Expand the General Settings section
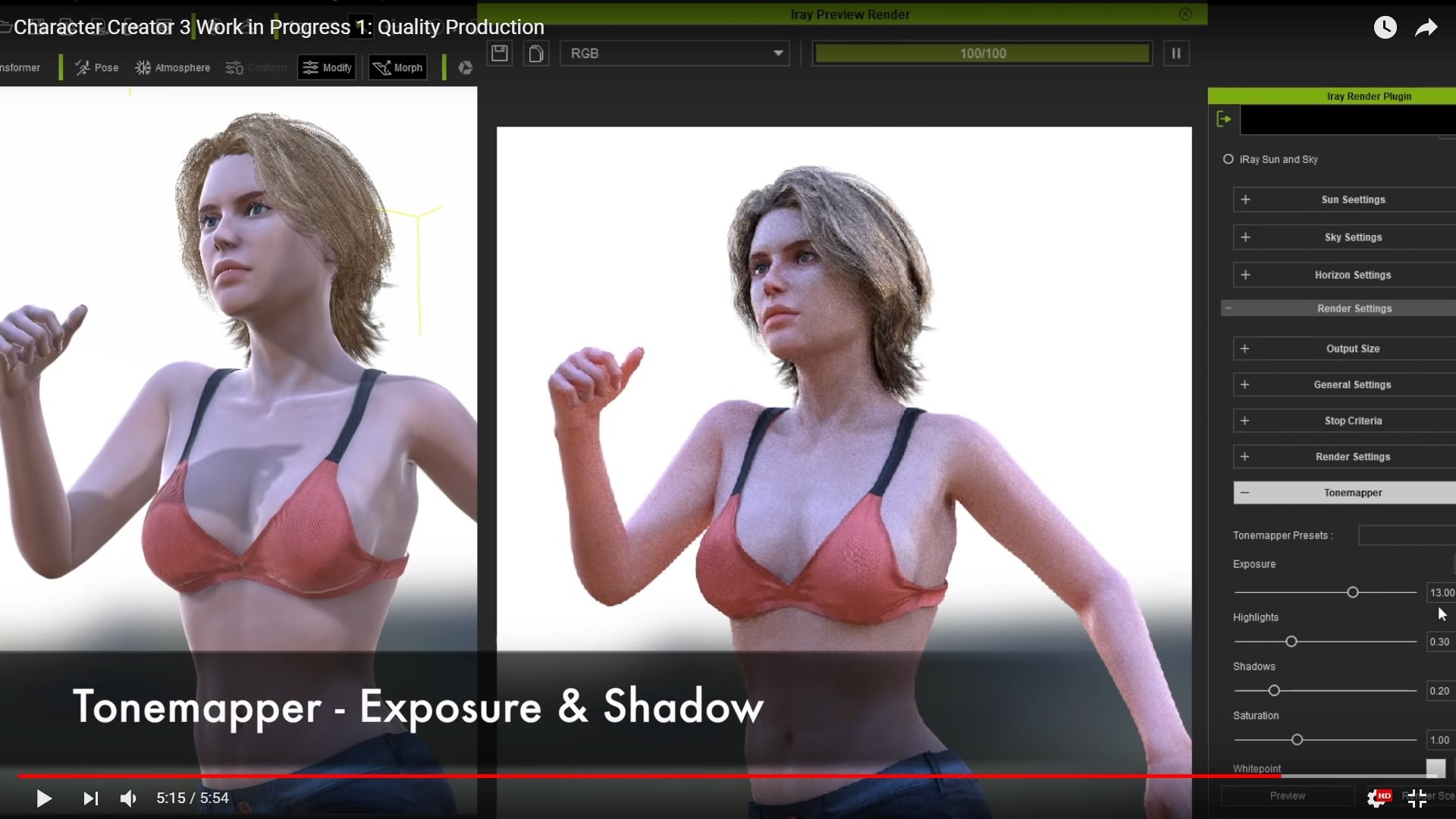 (1344, 384)
